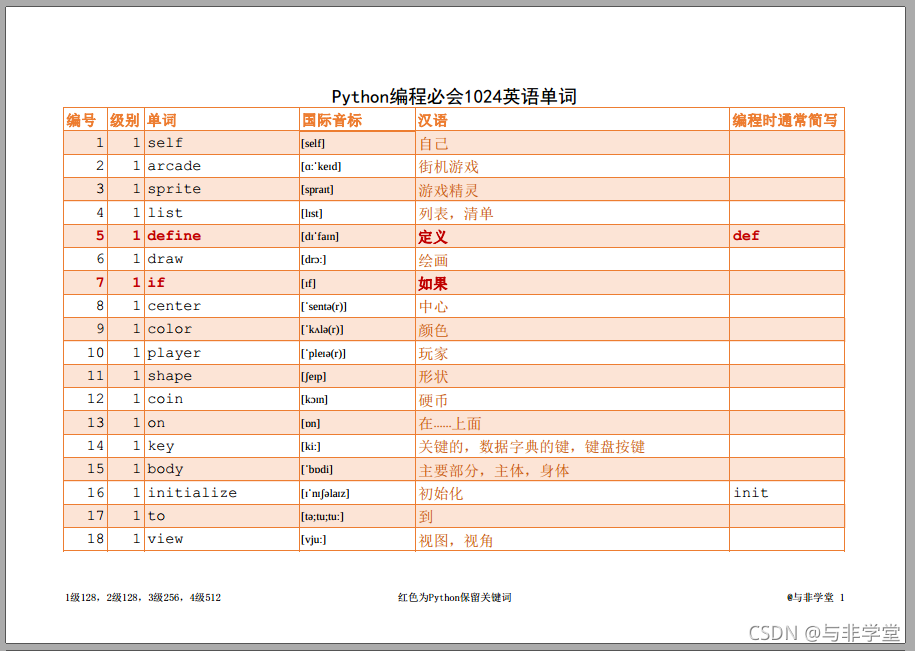Click the red Chinese meaning '定义'
This screenshot has height=651, width=915.
tap(433, 237)
